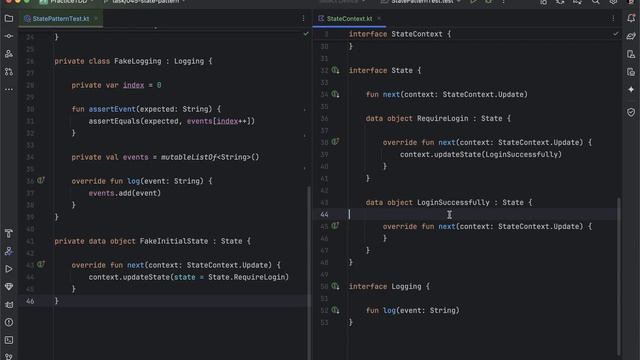
Task: Click LoginSuccessfully data object declaration
Action: [x=449, y=202]
